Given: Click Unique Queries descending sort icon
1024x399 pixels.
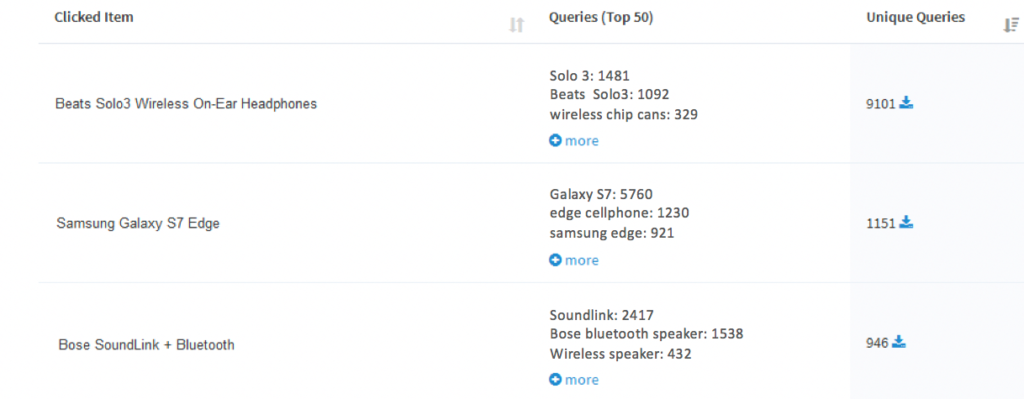Looking at the screenshot, I should pos(1010,25).
